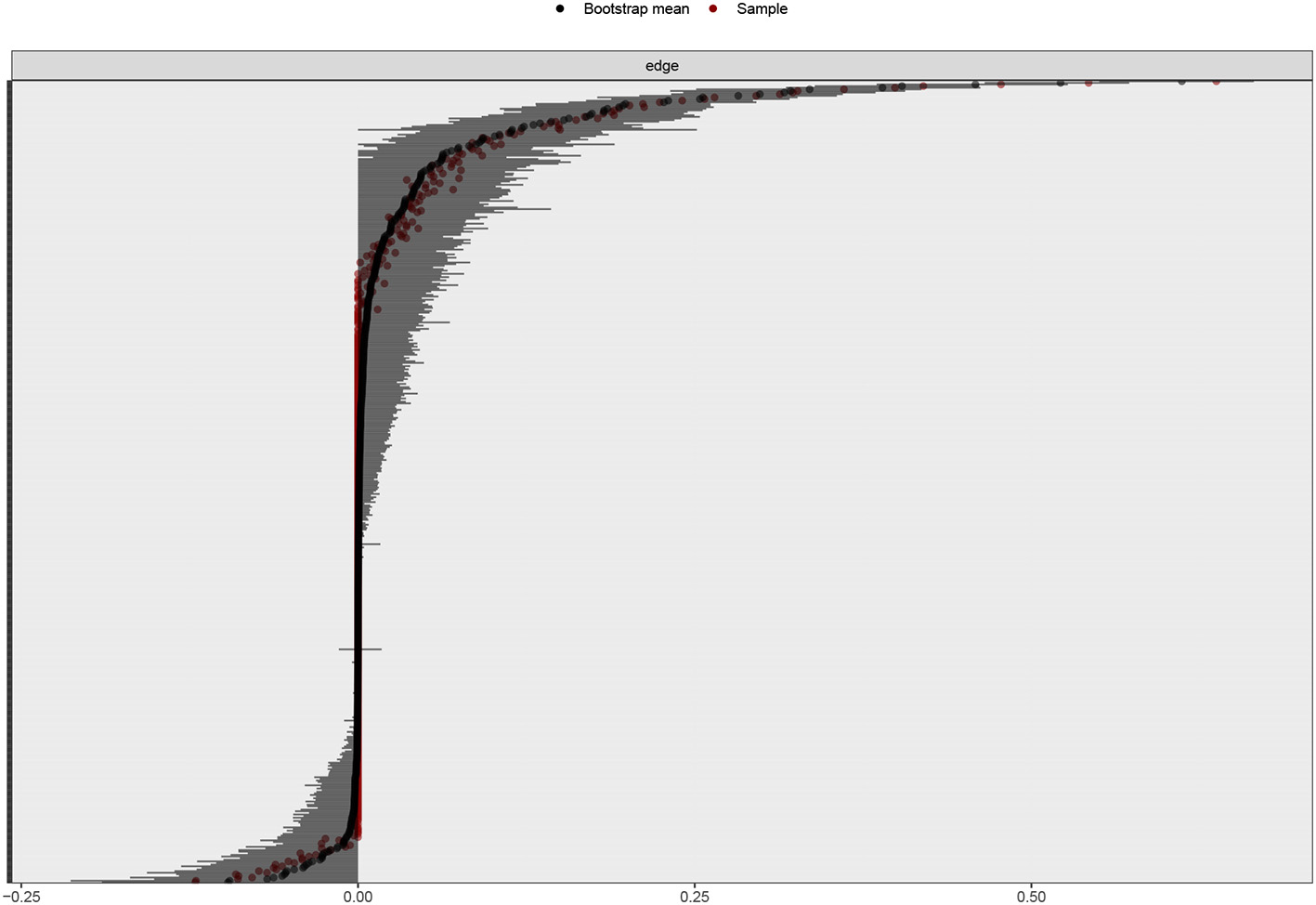Select the "Sample" legend label text
1316x905 pixels.
[762, 9]
